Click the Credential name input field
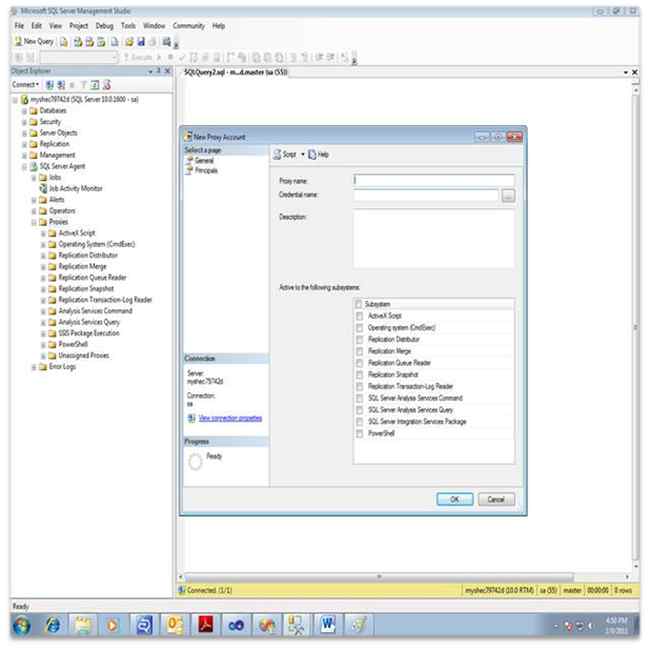This screenshot has height=650, width=650. tap(426, 195)
